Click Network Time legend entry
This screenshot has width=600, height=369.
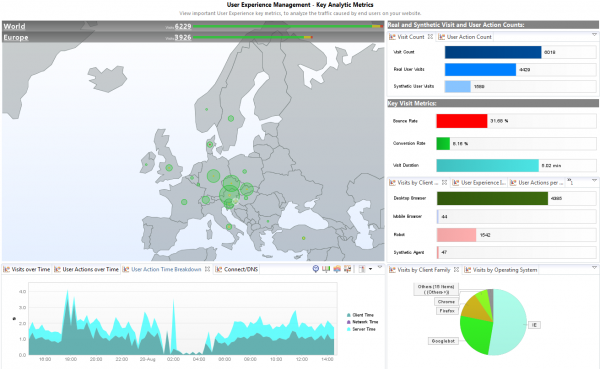click(x=362, y=322)
